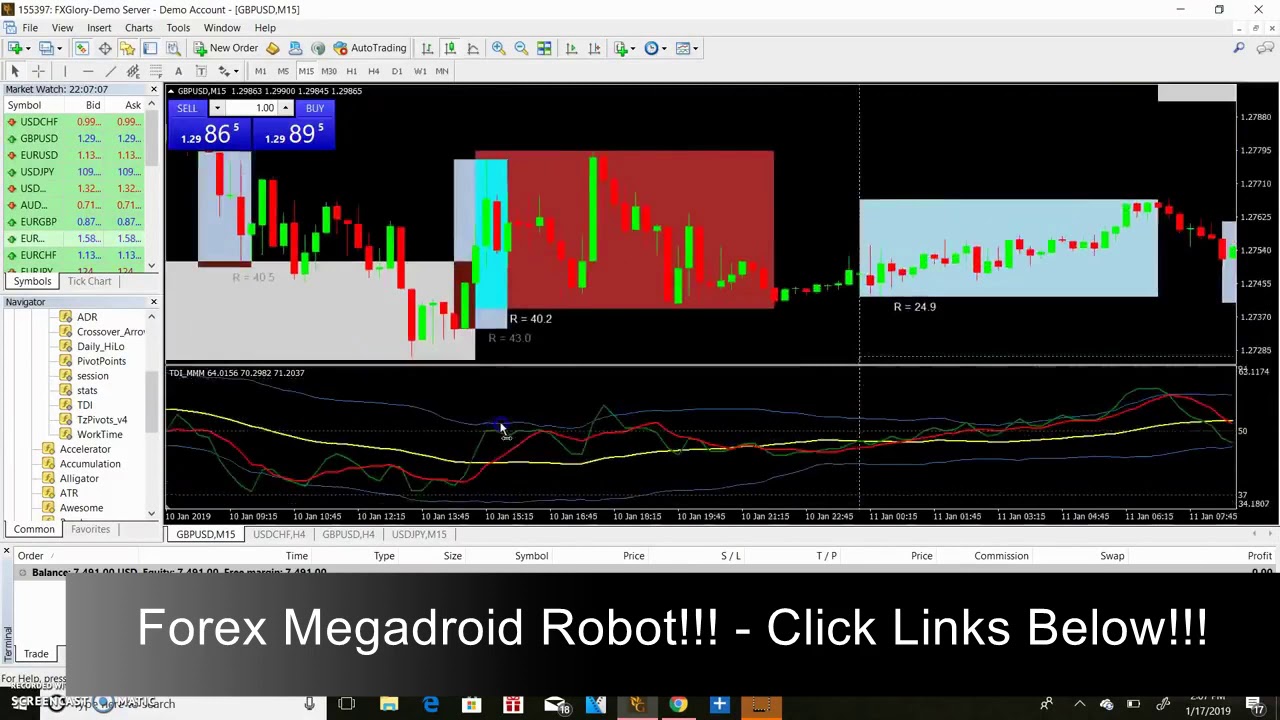
Task: Open the Insert menu
Action: tap(99, 28)
